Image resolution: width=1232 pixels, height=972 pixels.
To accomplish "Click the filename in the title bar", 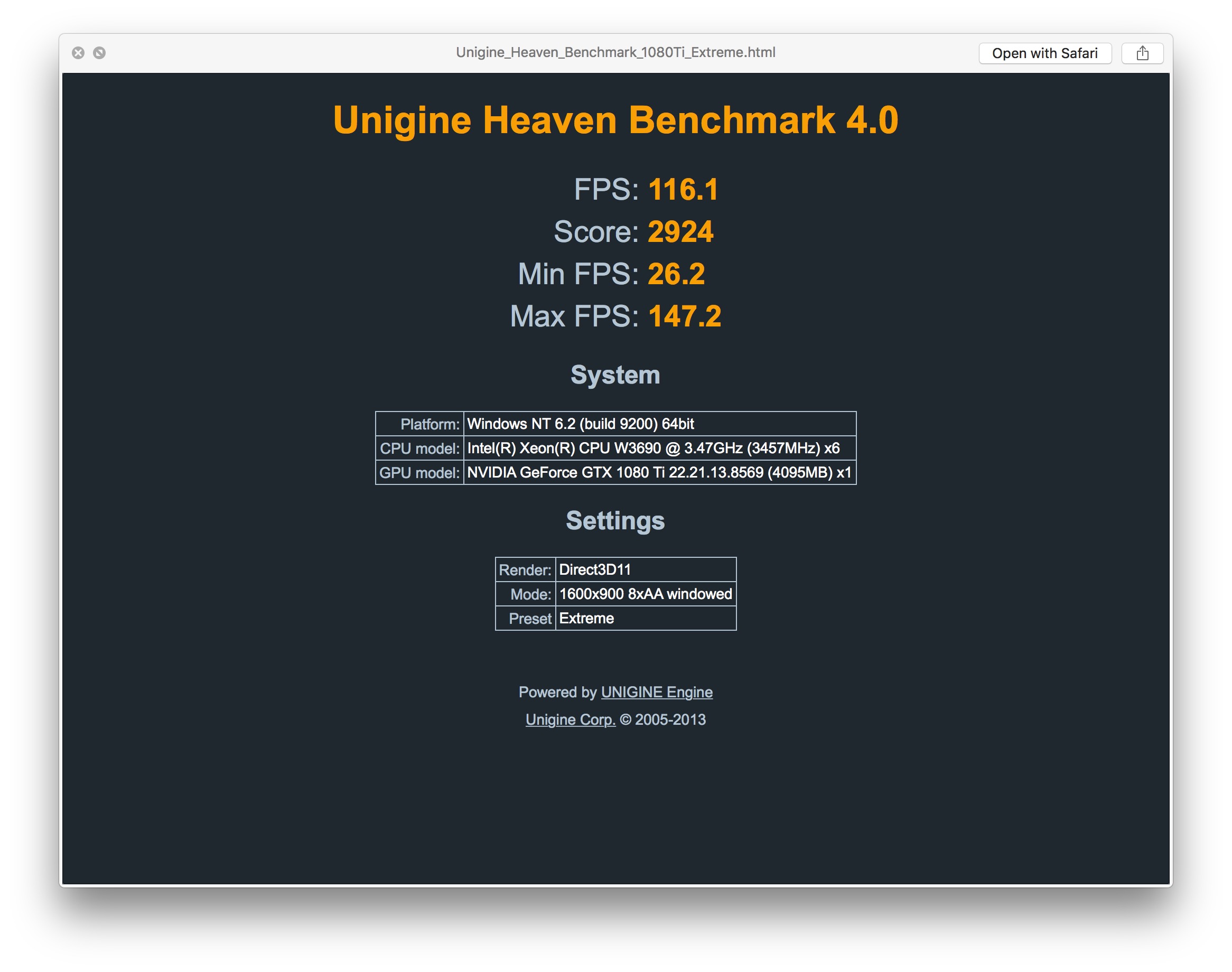I will [x=616, y=51].
